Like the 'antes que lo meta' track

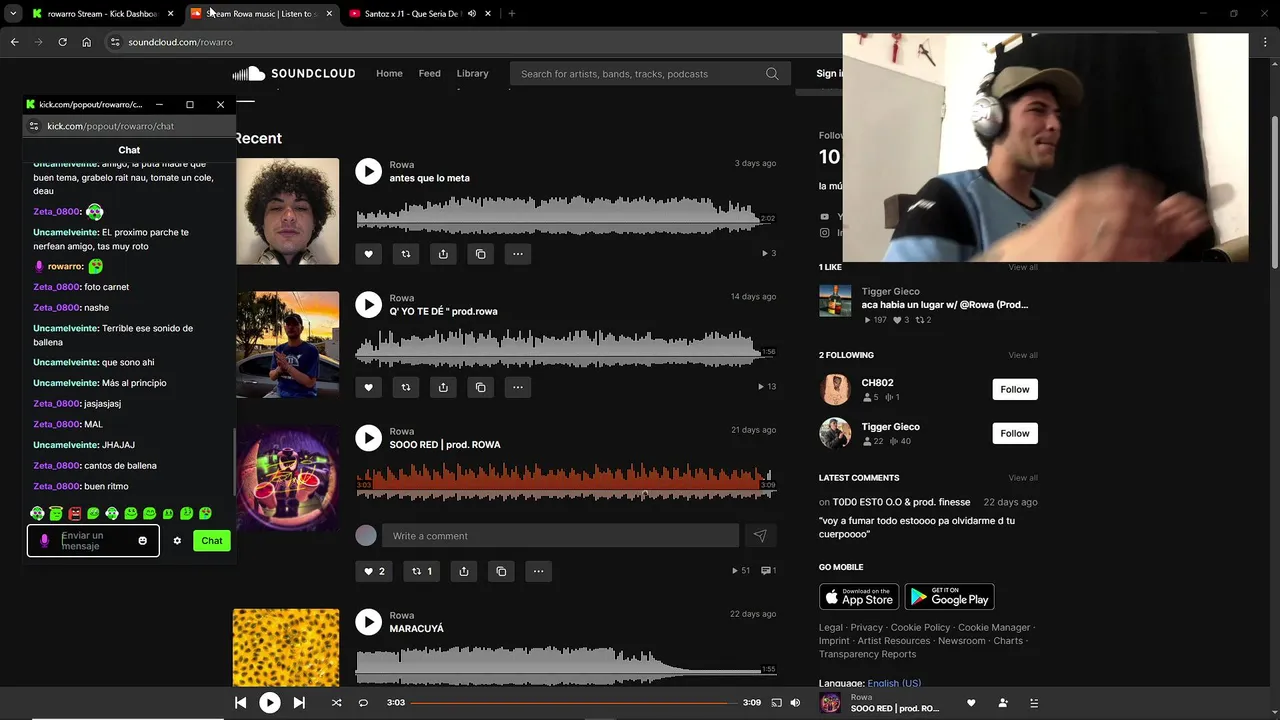click(368, 254)
